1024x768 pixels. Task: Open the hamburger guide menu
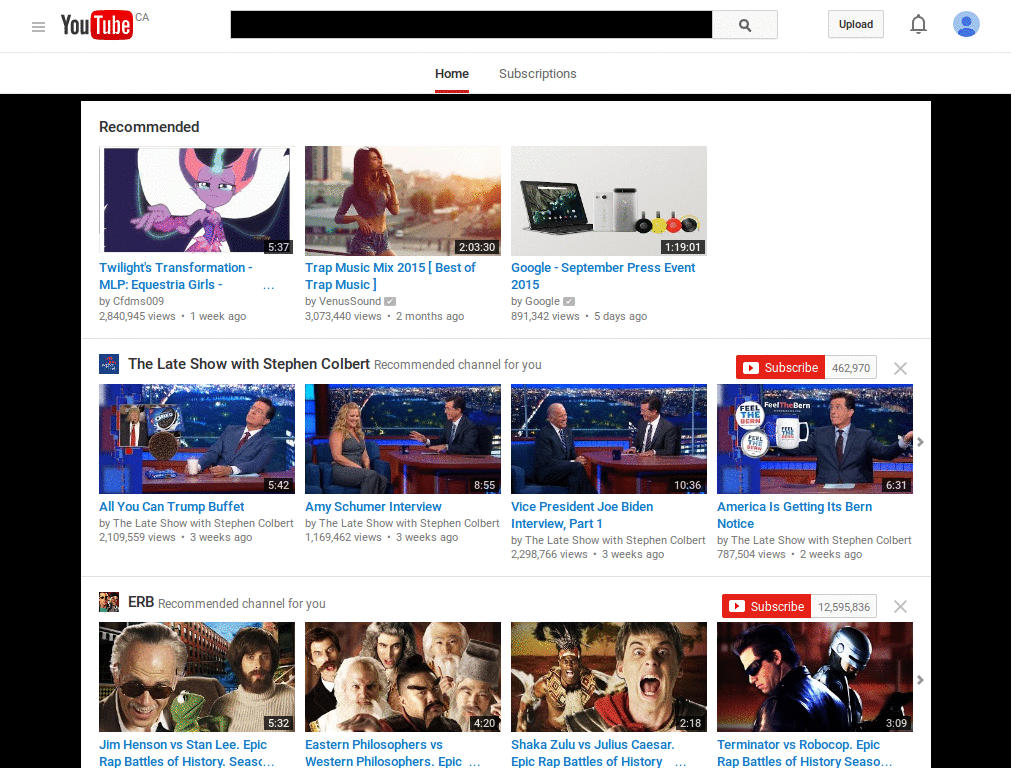39,27
